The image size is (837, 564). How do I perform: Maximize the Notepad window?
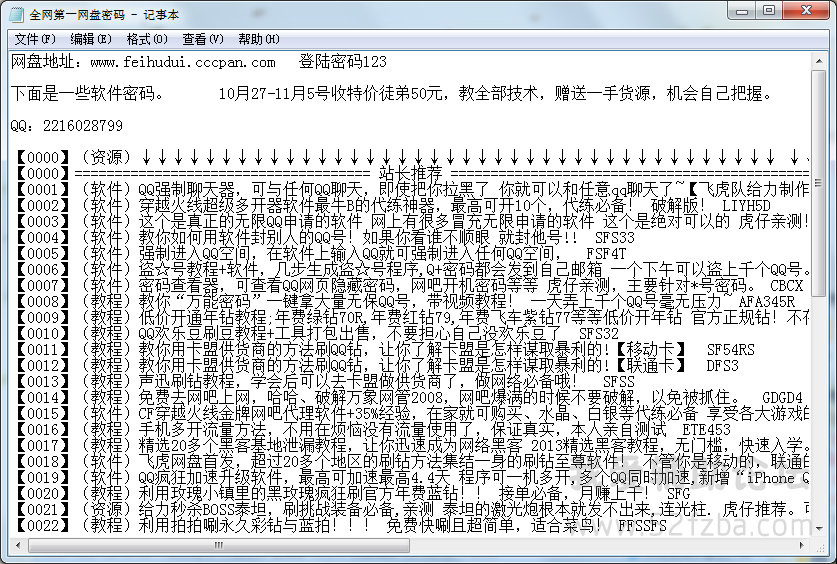point(769,11)
